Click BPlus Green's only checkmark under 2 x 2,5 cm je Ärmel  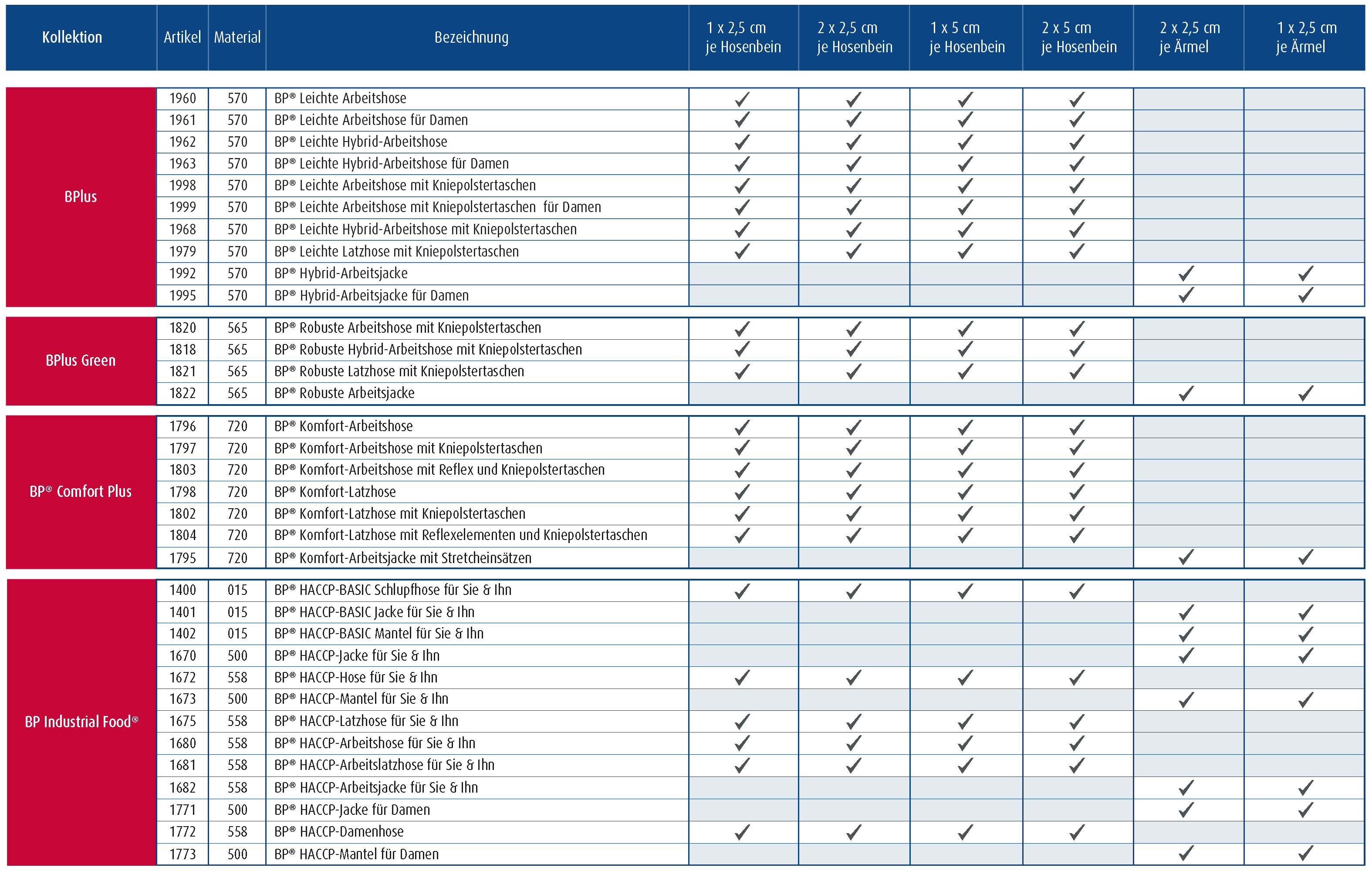[x=1184, y=393]
